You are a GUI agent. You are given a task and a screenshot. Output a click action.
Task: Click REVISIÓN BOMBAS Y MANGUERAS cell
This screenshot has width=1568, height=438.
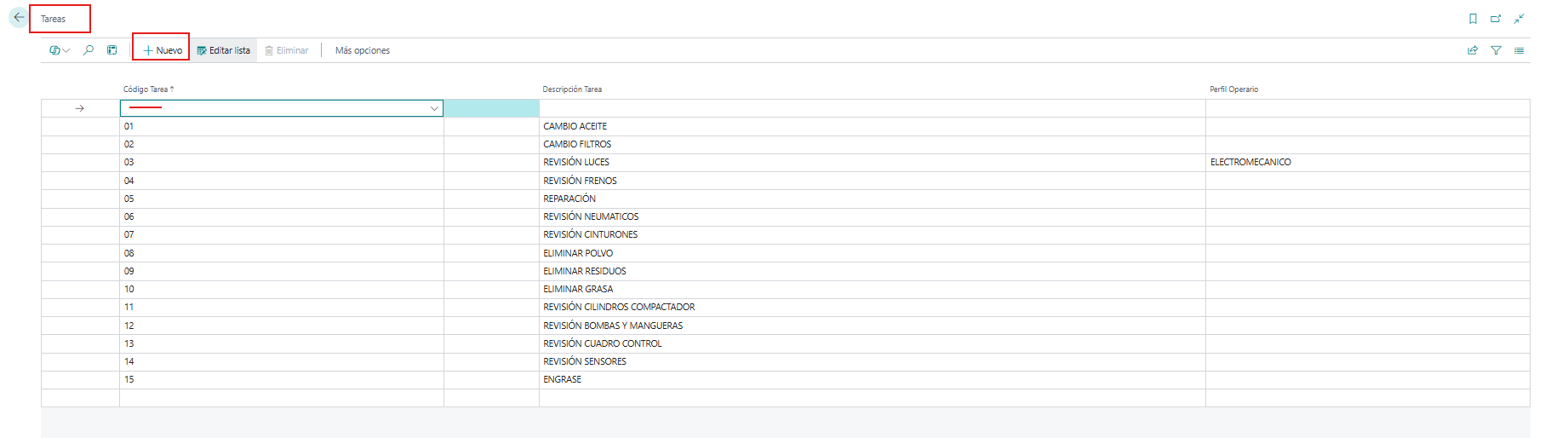873,326
